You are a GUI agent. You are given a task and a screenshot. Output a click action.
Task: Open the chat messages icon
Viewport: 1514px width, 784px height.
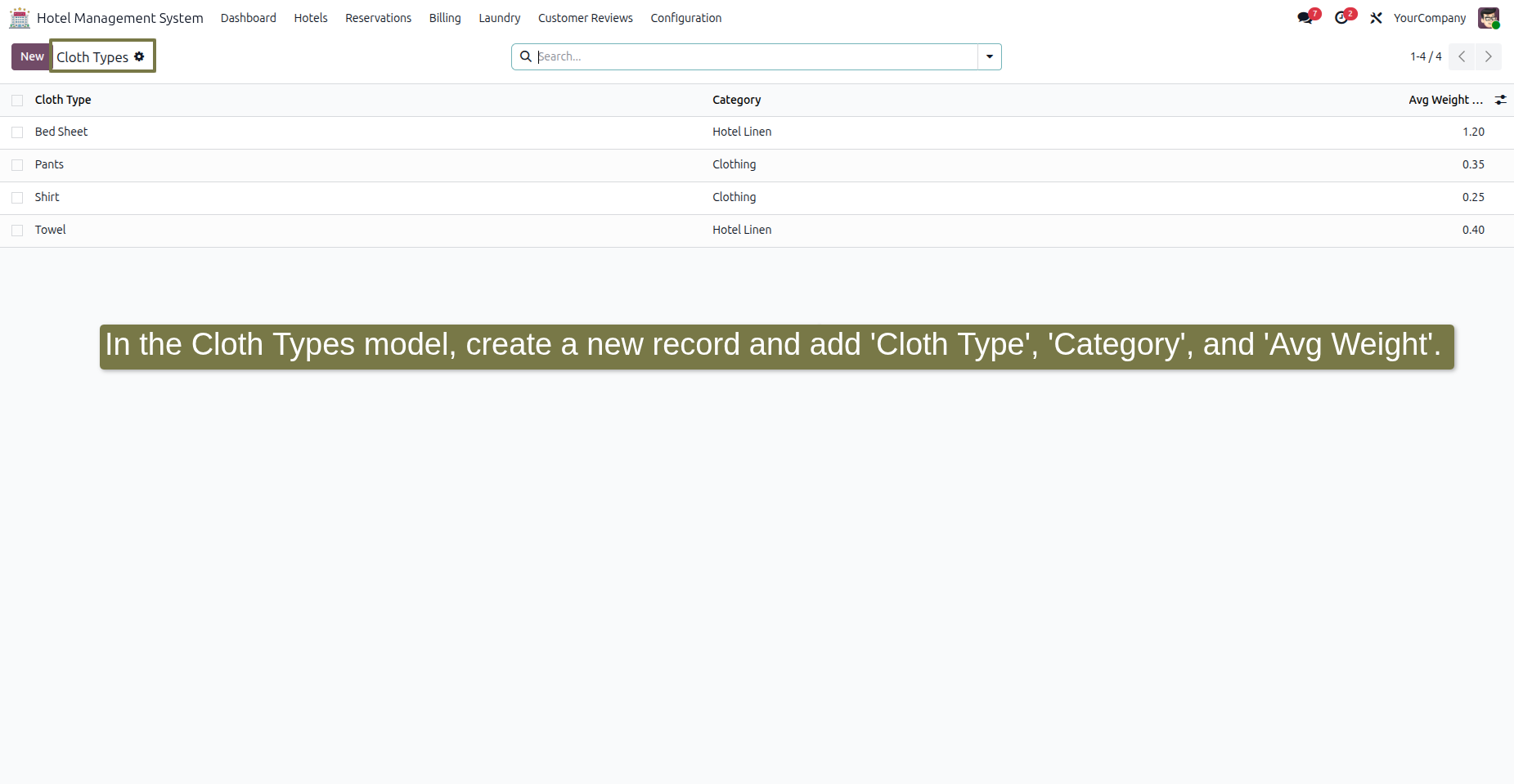(x=1305, y=18)
